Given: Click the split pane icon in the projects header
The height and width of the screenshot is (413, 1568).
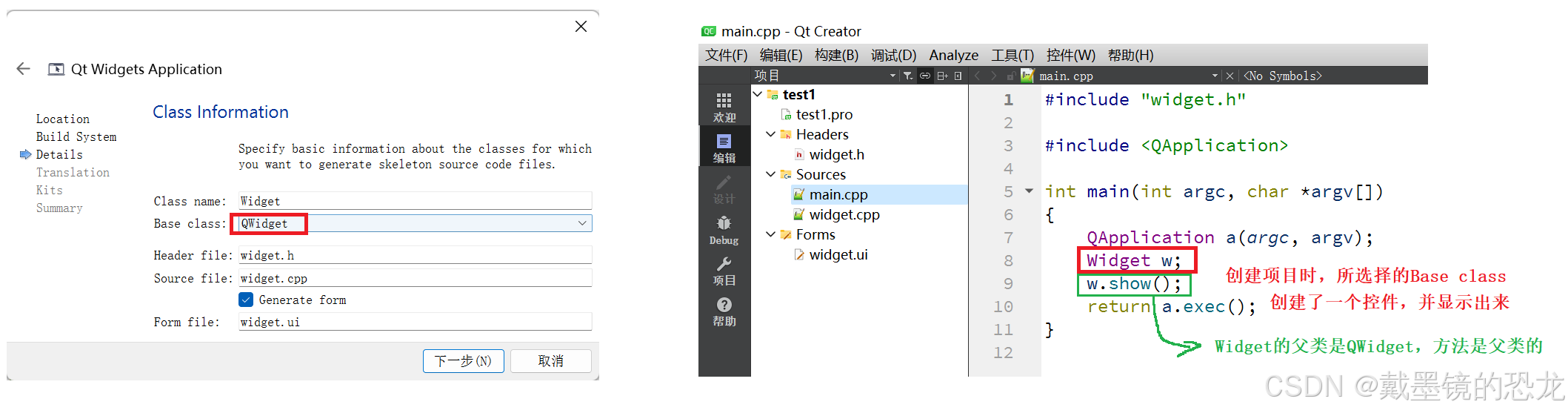Looking at the screenshot, I should (942, 76).
